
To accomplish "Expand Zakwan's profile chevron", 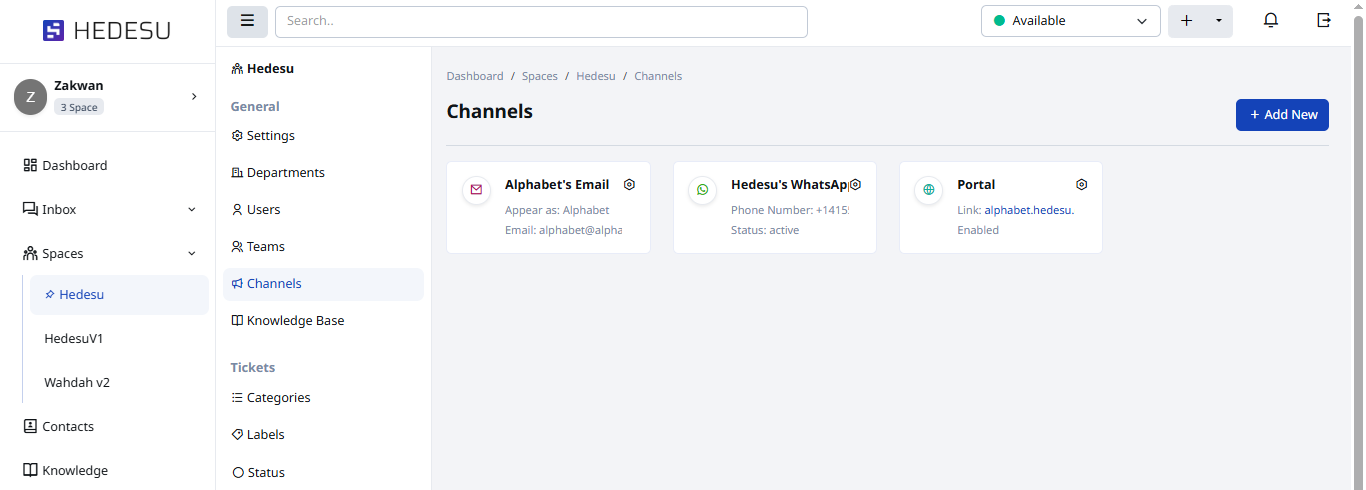I will click(x=194, y=96).
